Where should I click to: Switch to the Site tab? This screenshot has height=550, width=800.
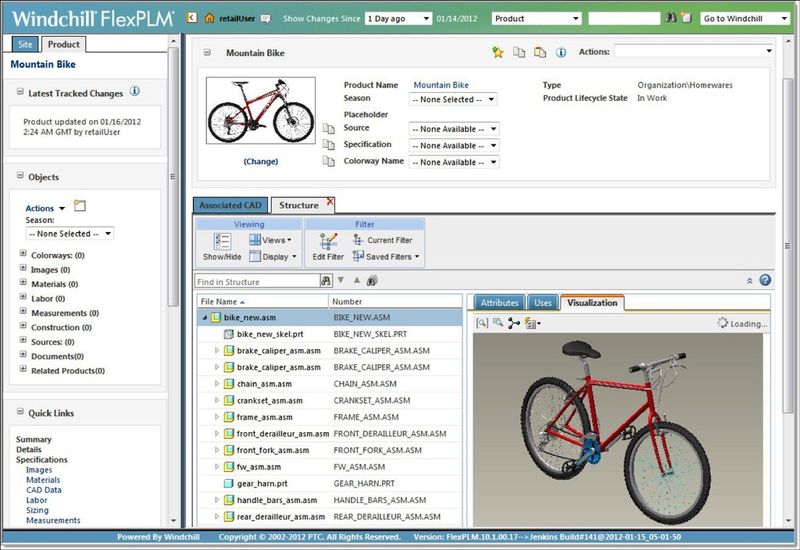[25, 44]
